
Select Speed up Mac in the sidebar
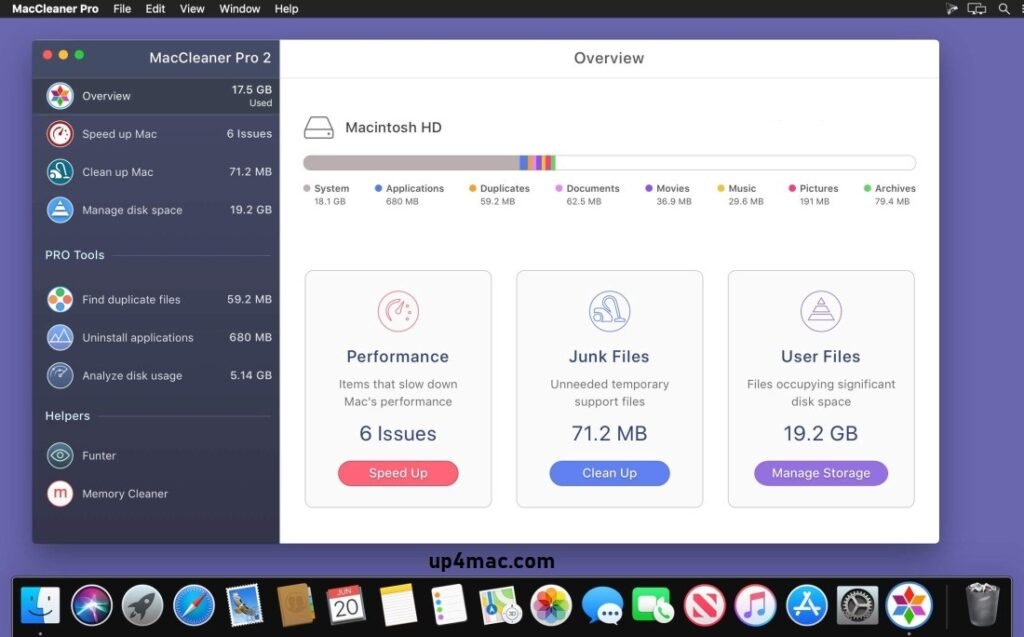pyautogui.click(x=116, y=134)
